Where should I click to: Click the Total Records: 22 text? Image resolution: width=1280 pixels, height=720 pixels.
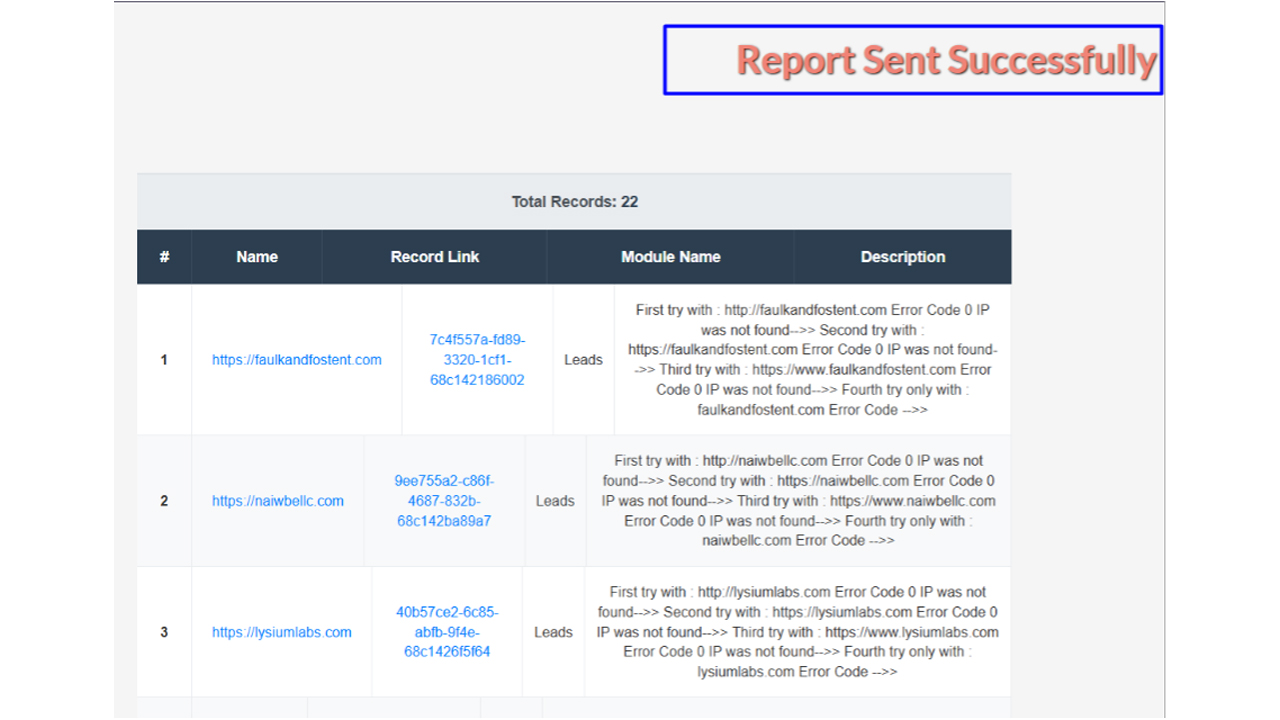click(x=575, y=202)
